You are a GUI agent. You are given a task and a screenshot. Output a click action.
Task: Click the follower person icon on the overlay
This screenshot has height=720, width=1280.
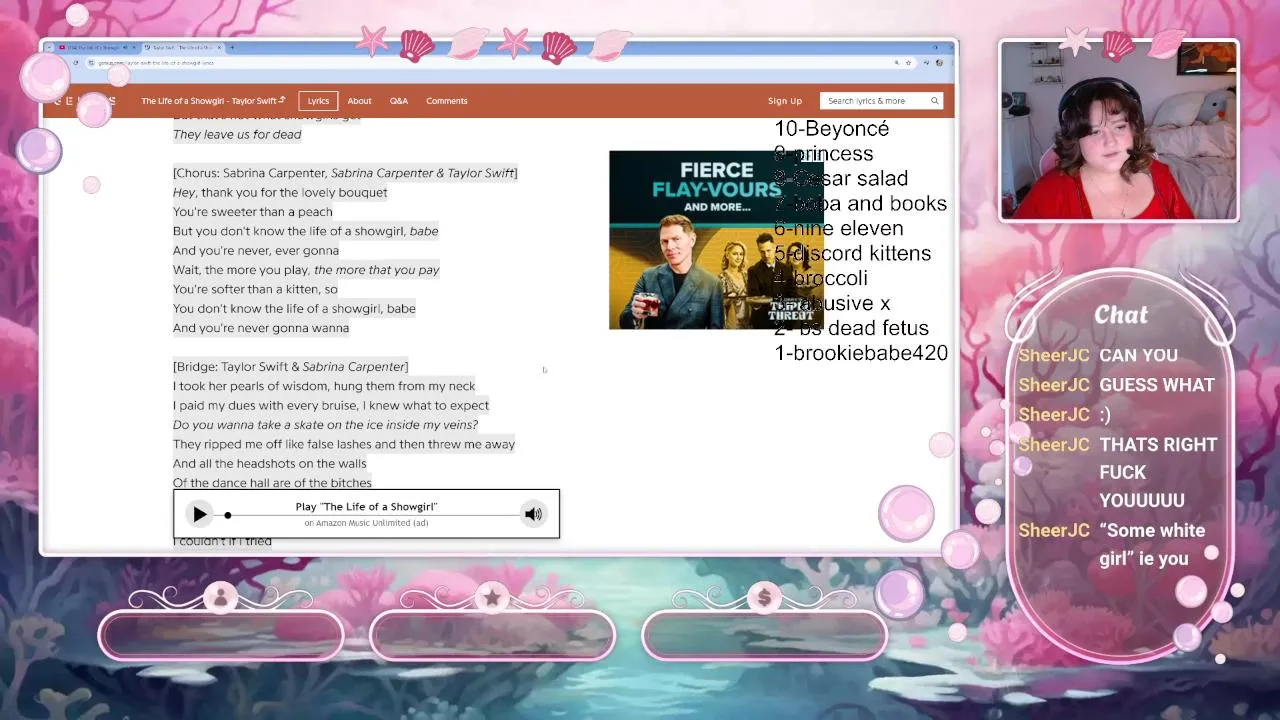point(220,597)
